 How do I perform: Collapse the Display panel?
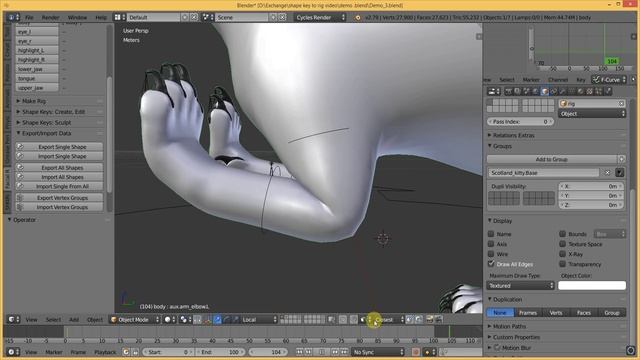point(502,221)
